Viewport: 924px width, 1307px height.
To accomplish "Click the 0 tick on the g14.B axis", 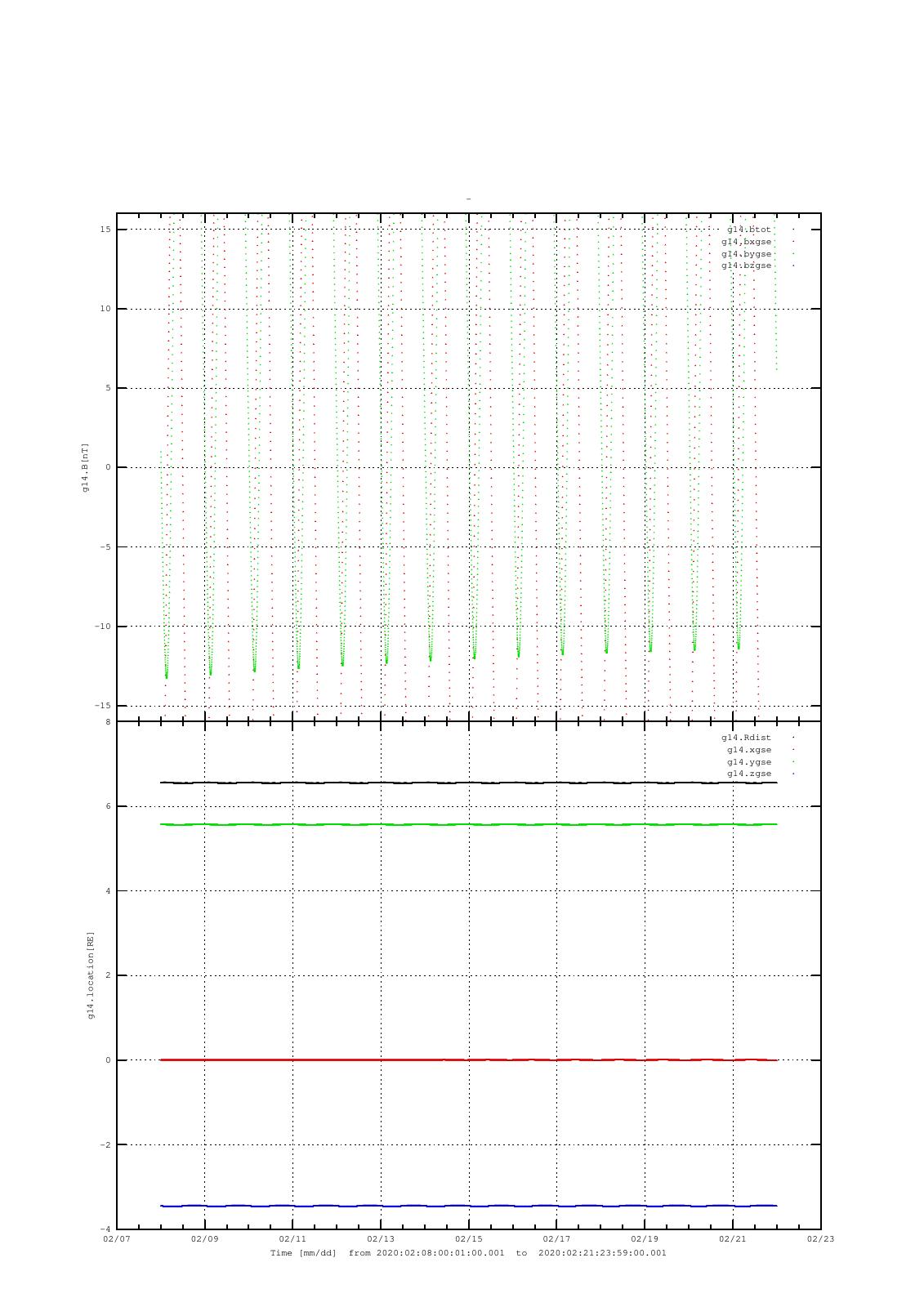I will coord(109,467).
